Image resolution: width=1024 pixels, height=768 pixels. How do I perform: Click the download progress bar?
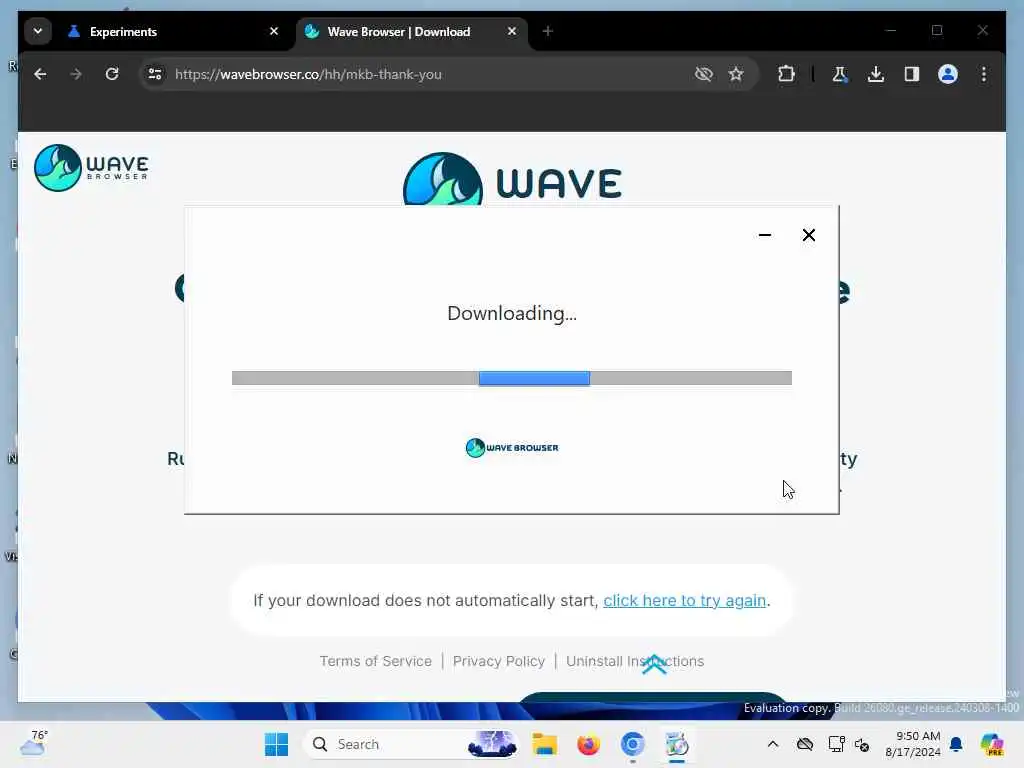coord(512,378)
